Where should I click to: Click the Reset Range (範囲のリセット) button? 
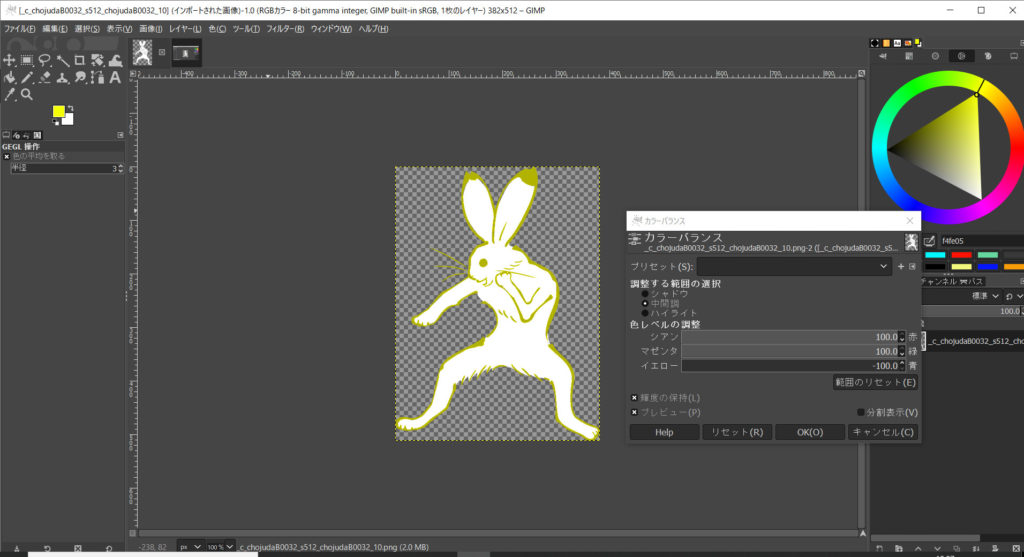pos(875,383)
